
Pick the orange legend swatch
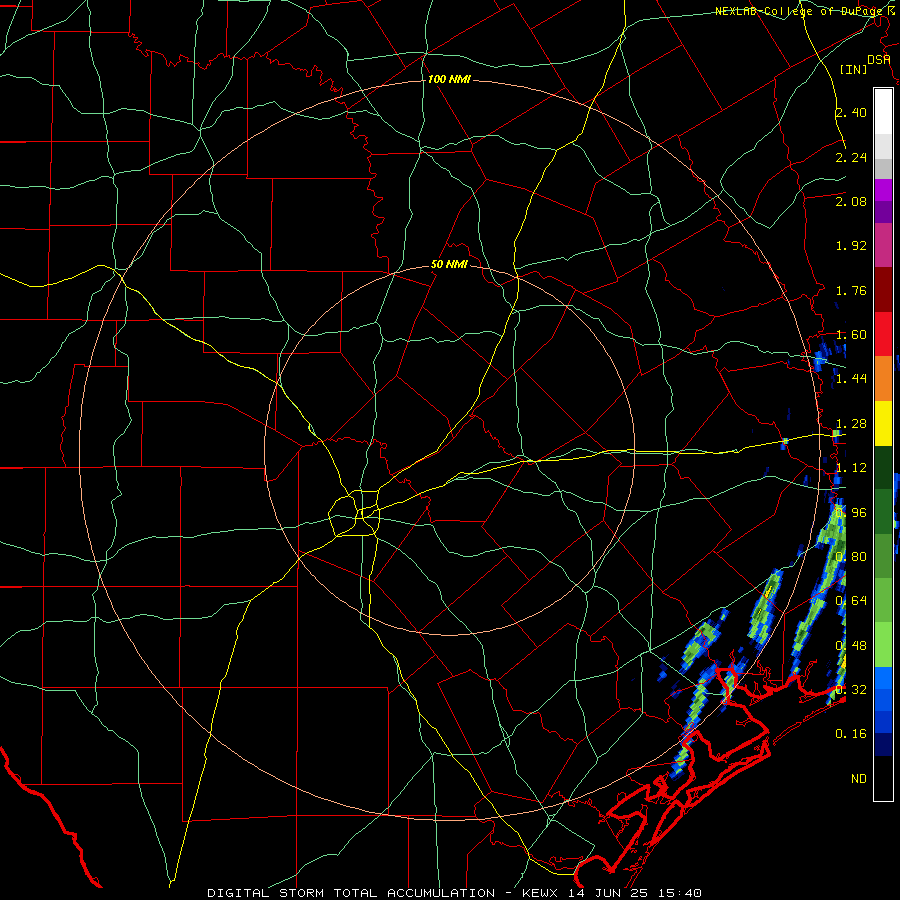coord(883,378)
